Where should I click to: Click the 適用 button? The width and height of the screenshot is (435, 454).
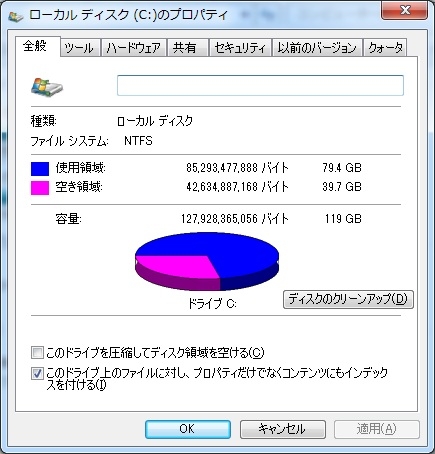pos(377,429)
